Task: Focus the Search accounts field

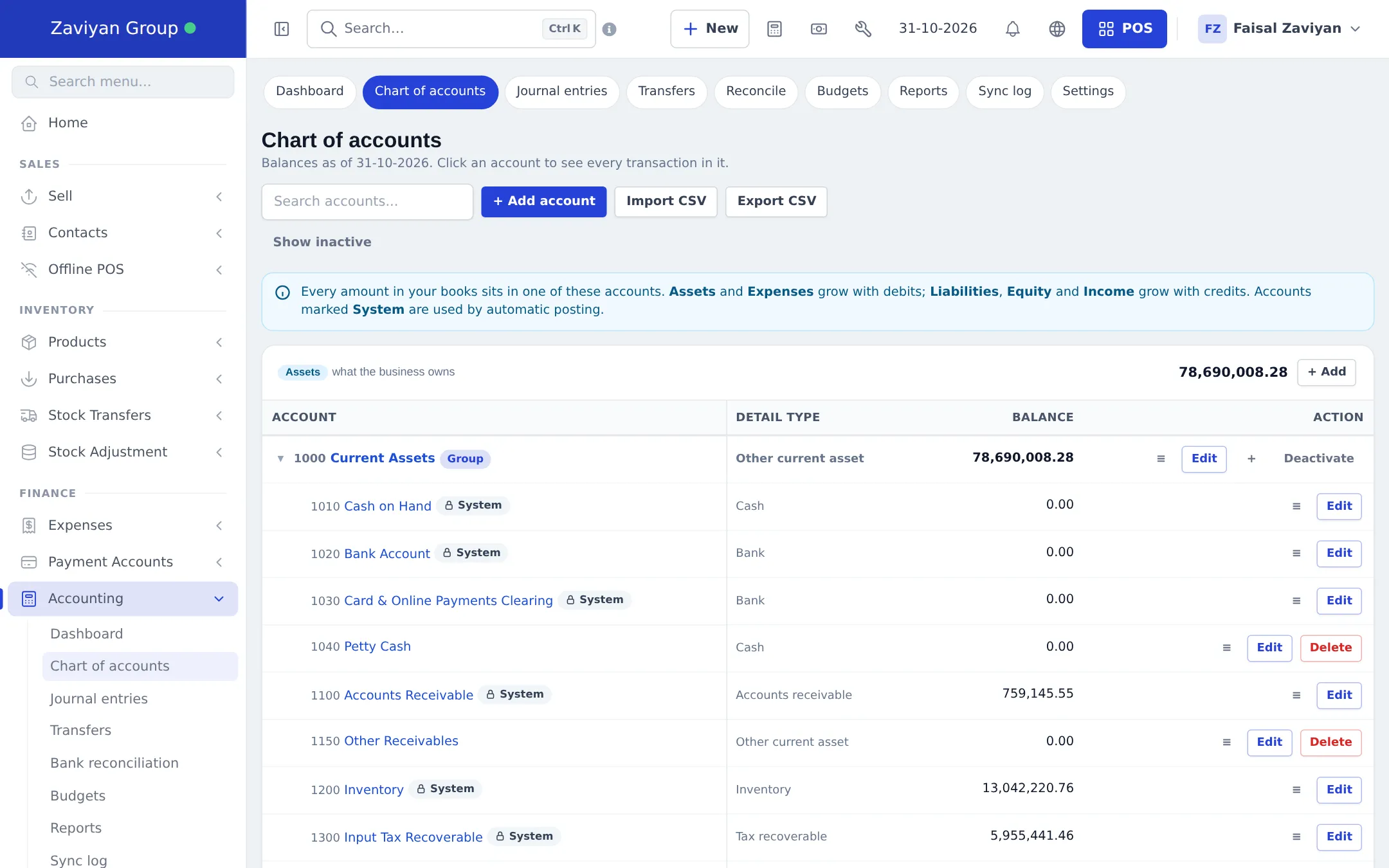Action: pyautogui.click(x=367, y=201)
